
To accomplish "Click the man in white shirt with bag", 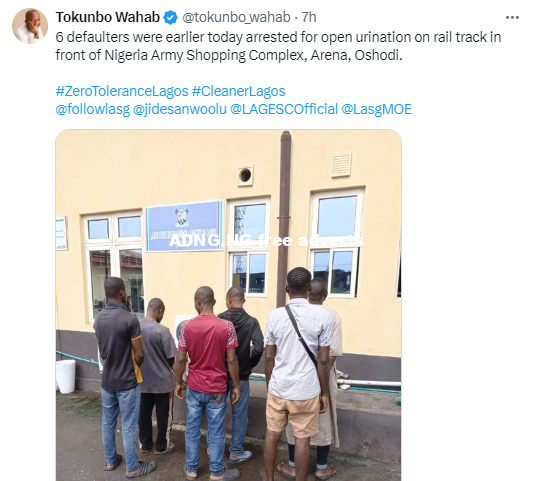I will [296, 371].
